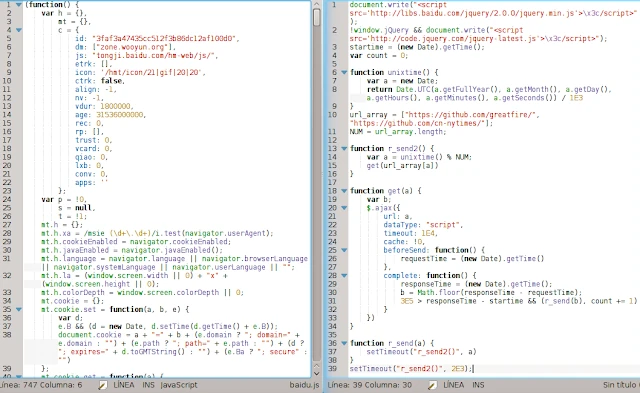Click final 'setTimeout("r_send2()", 2E3)' line 39
Image resolution: width=640 pixels, height=393 pixels.
(411, 369)
